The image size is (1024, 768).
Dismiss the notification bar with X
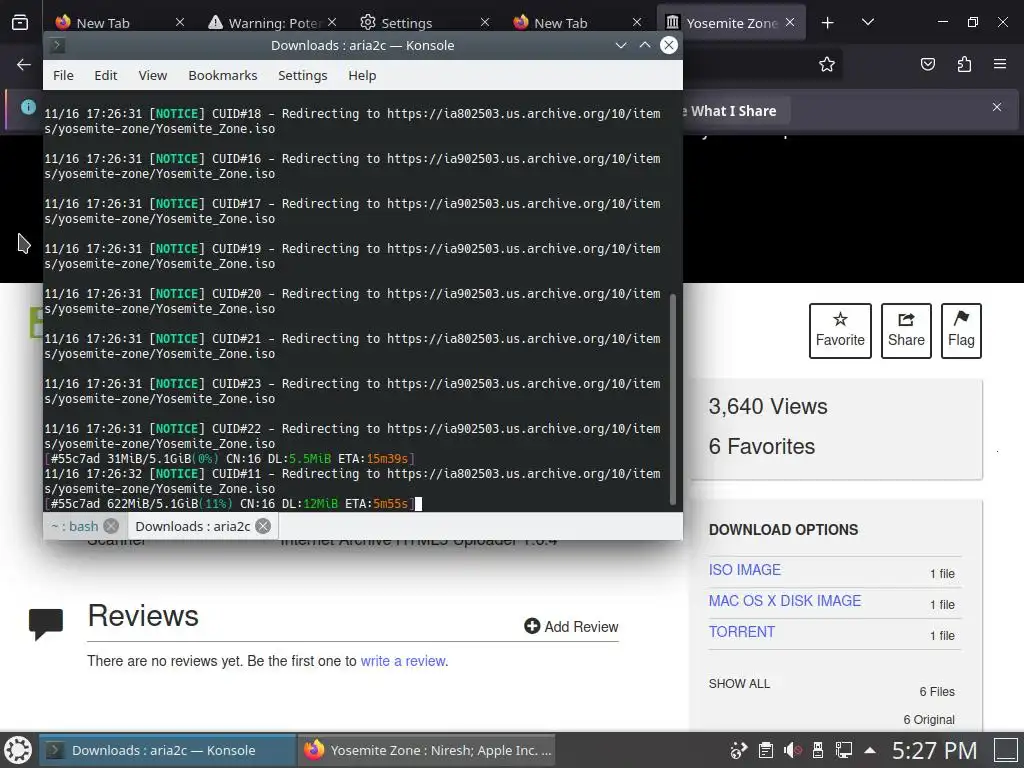click(x=997, y=107)
